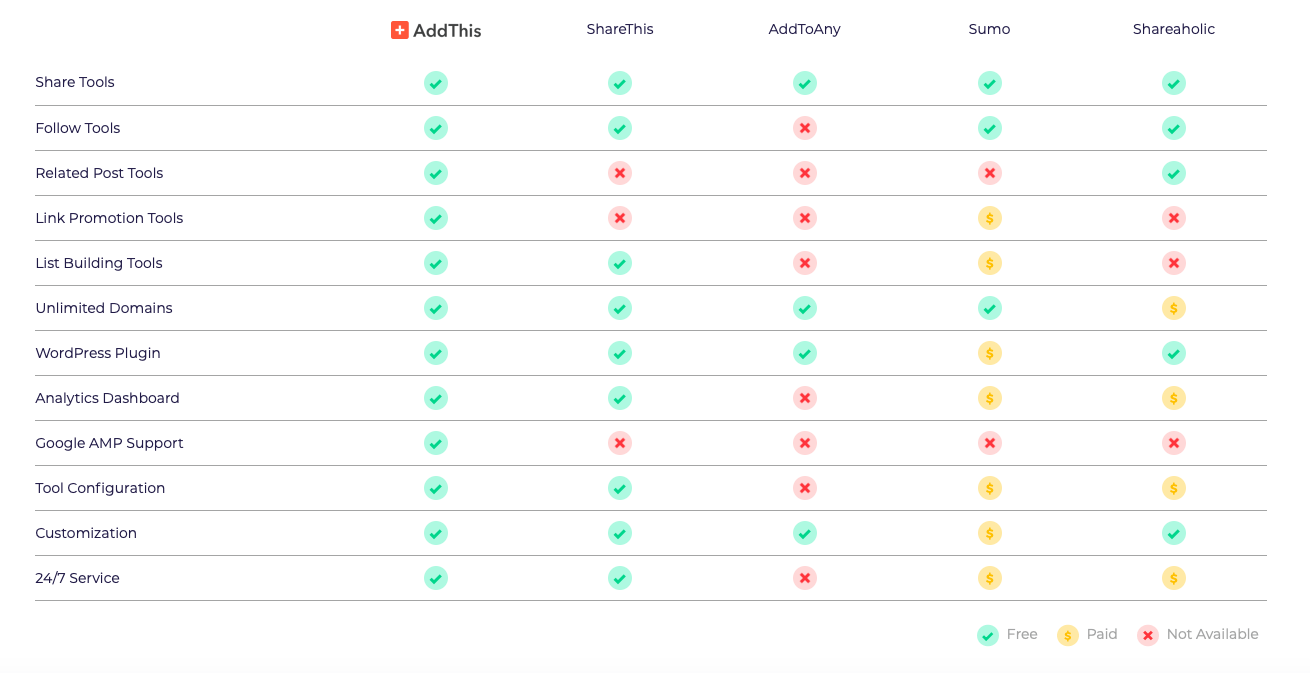
Task: Click Sumo Tool Configuration paid icon
Action: coord(990,488)
